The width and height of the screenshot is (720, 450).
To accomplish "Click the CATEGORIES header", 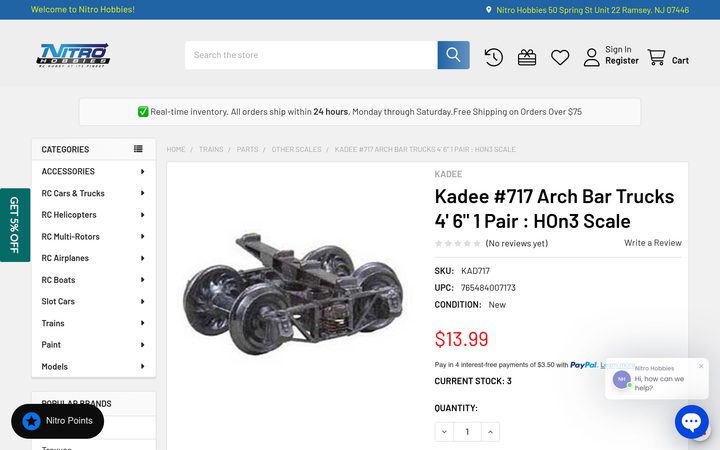I will coord(65,149).
